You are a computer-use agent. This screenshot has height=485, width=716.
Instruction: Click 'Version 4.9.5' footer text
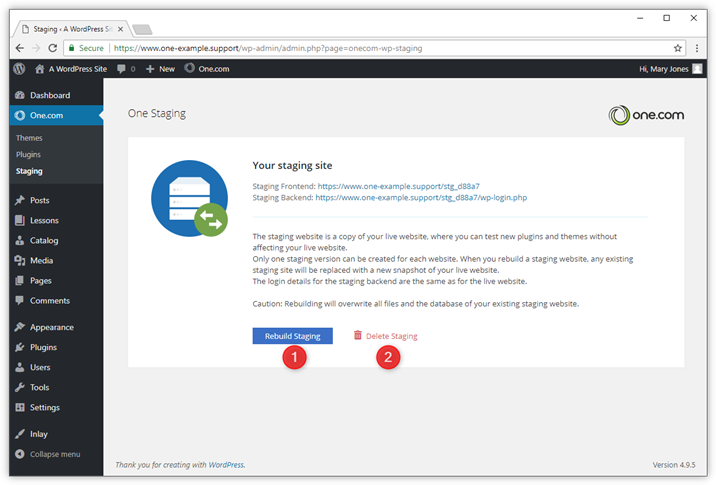[x=674, y=464]
